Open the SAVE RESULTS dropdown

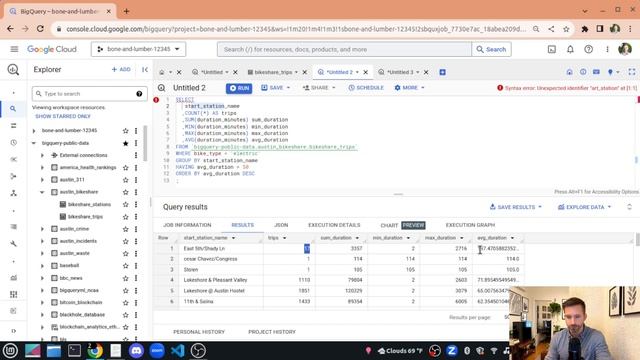pos(516,207)
